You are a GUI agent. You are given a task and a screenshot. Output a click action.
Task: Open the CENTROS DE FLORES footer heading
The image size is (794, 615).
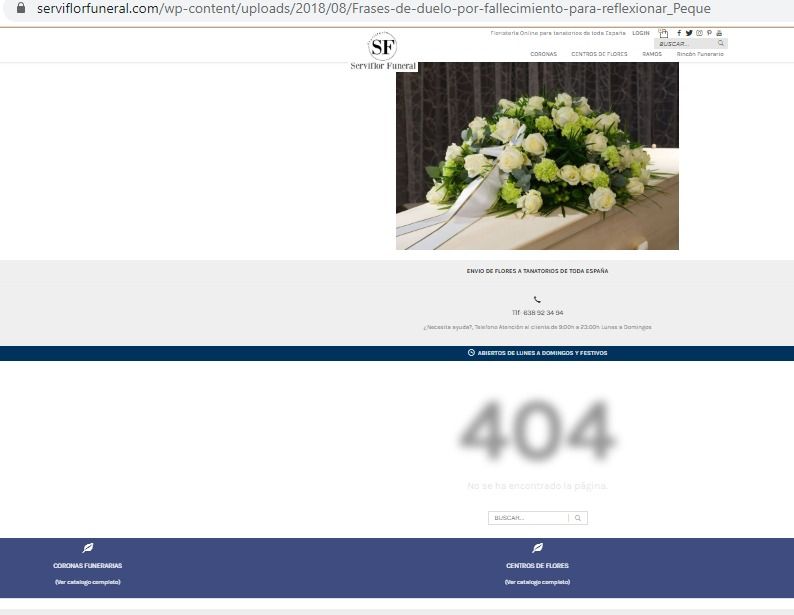(537, 565)
